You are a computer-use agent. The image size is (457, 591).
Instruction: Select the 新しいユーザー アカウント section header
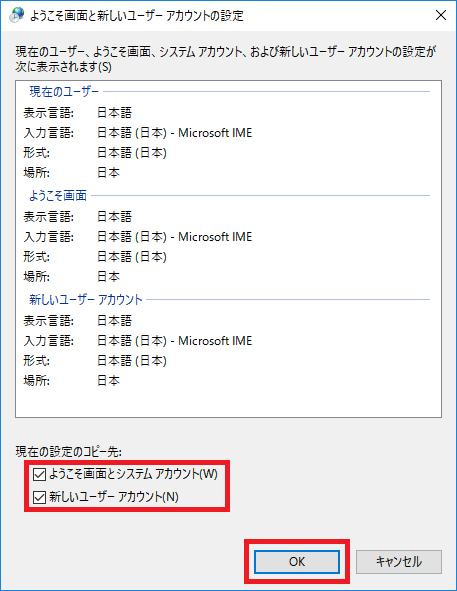86,299
